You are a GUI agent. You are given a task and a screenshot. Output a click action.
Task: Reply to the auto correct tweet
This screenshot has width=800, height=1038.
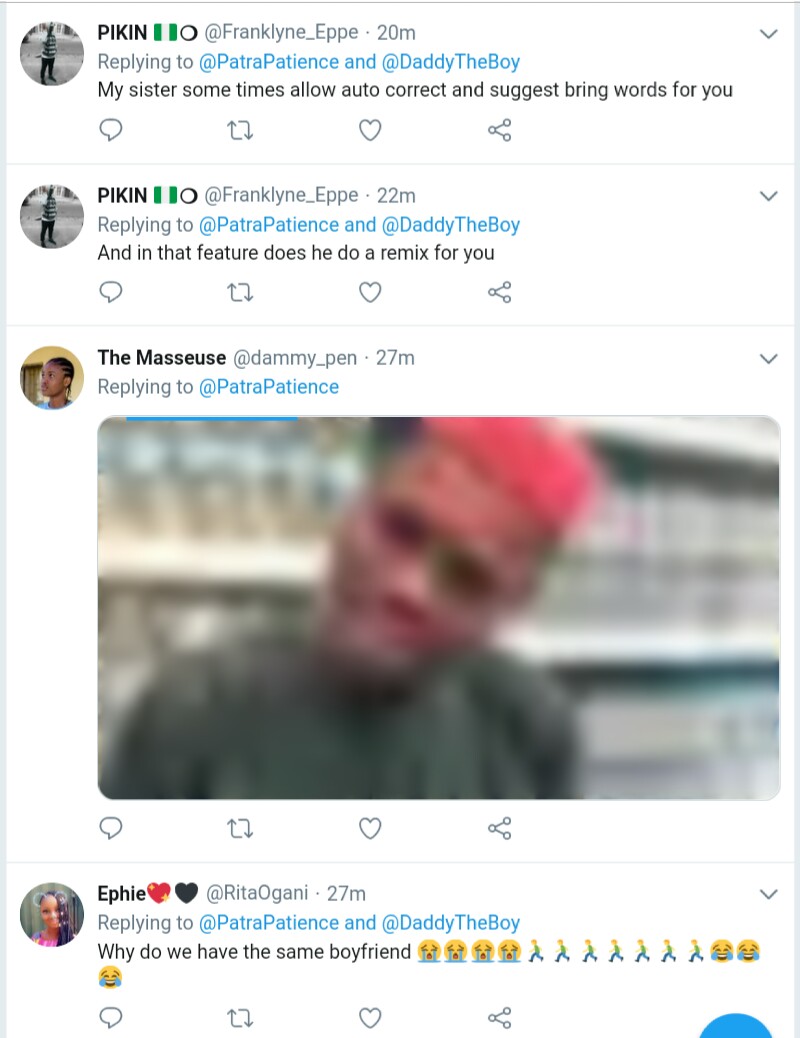[112, 130]
